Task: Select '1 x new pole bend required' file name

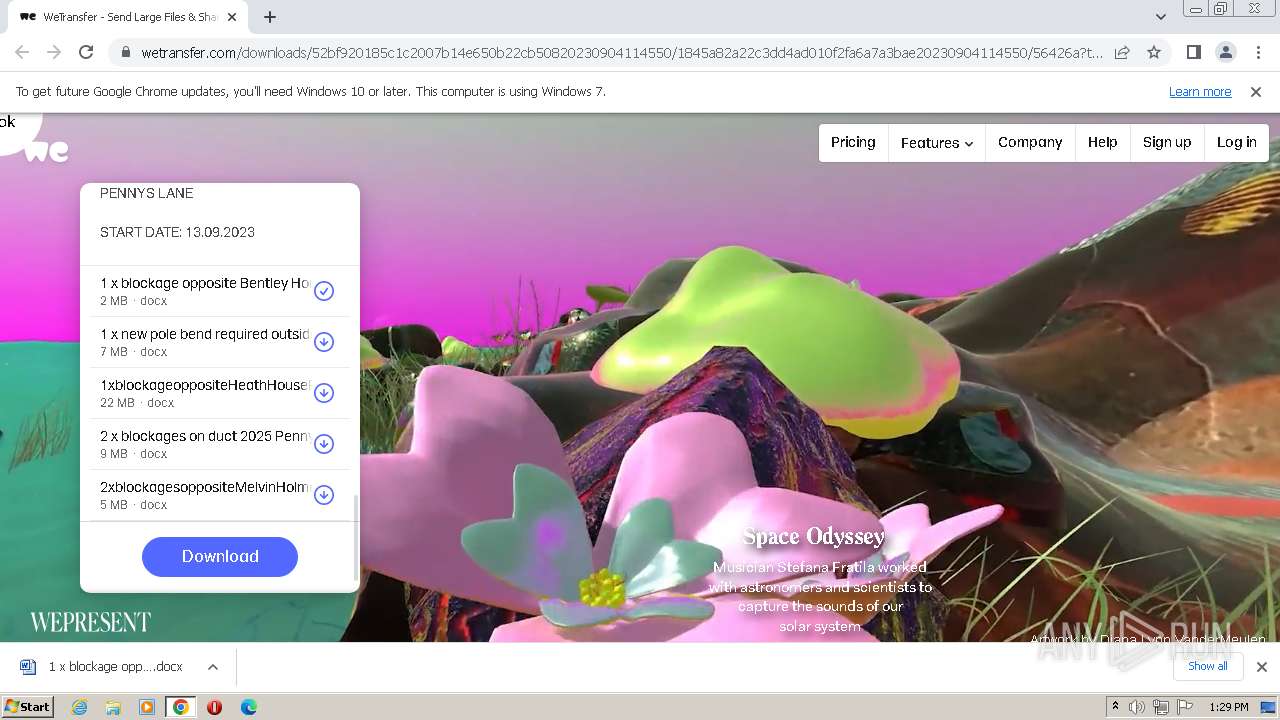Action: pyautogui.click(x=205, y=334)
